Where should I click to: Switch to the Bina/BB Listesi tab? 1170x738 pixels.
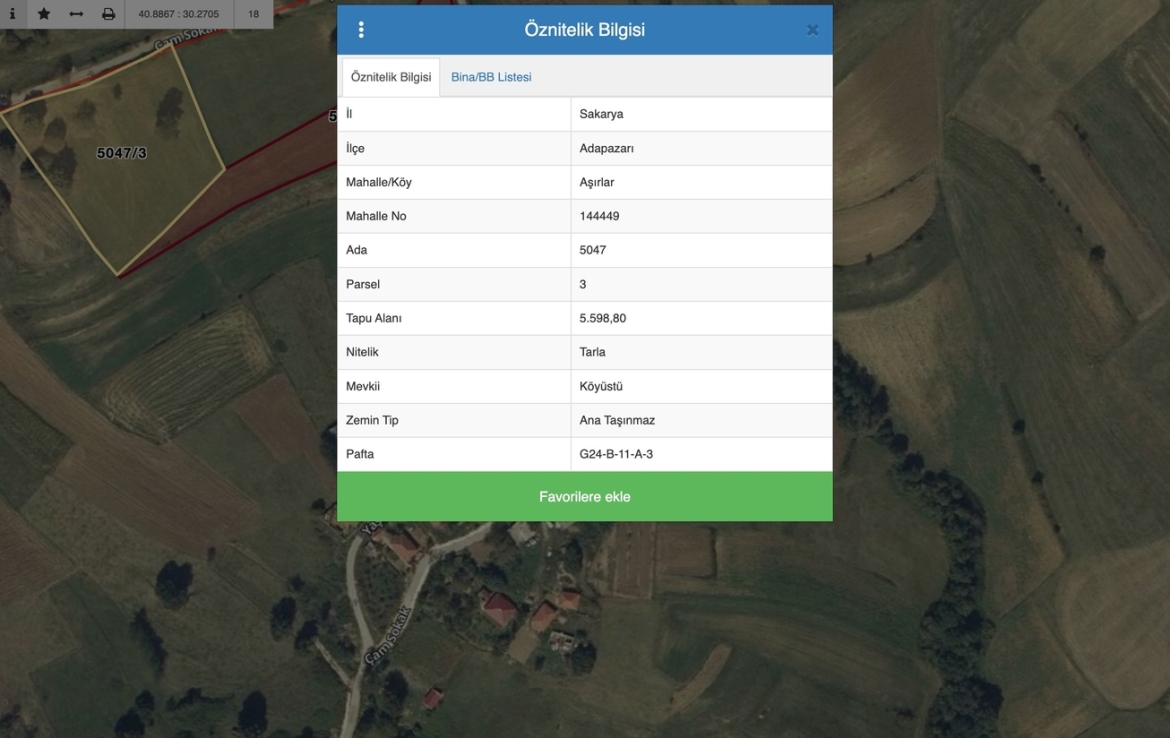[491, 77]
